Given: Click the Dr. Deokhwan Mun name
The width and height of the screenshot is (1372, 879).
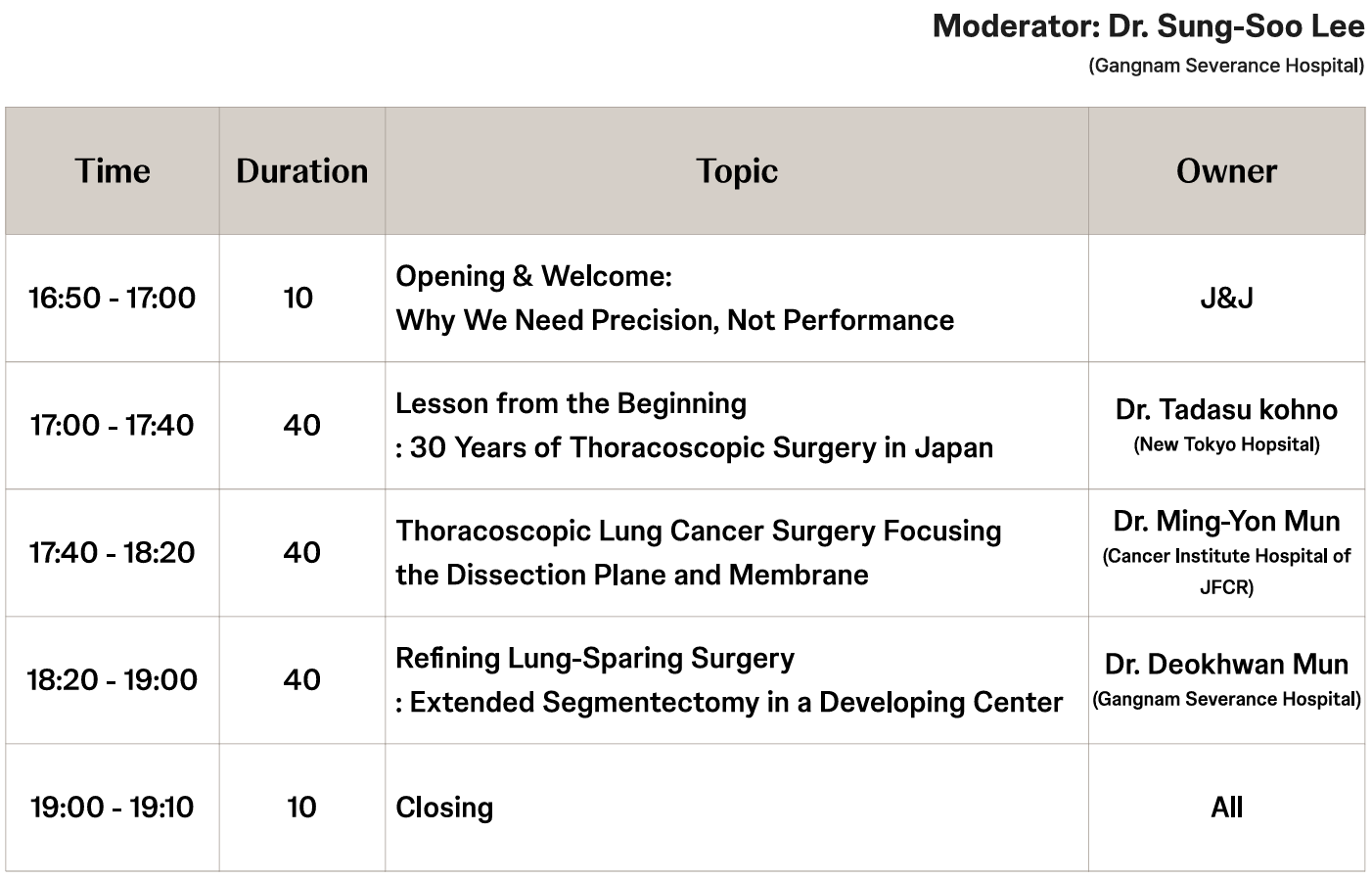Looking at the screenshot, I should pyautogui.click(x=1226, y=664).
